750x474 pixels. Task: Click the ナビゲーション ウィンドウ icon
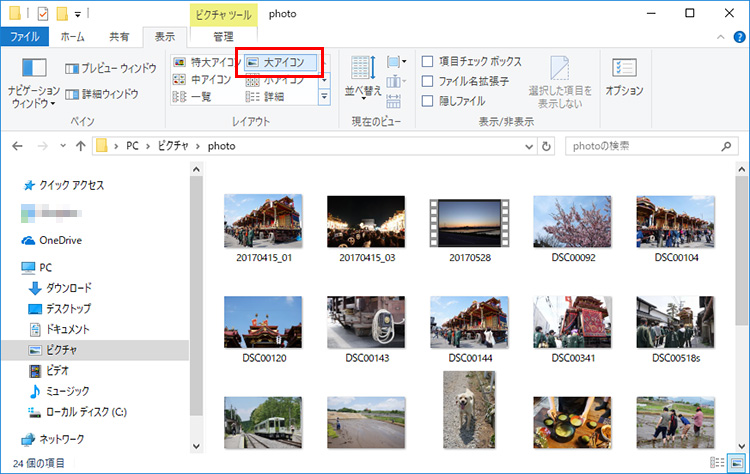(x=34, y=70)
